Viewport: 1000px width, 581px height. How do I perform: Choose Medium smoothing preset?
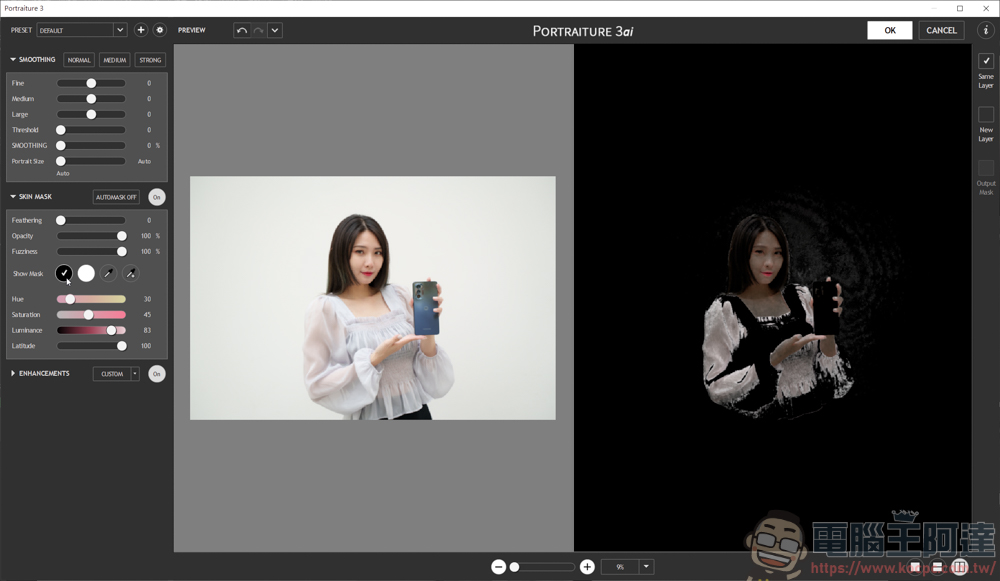coord(115,60)
